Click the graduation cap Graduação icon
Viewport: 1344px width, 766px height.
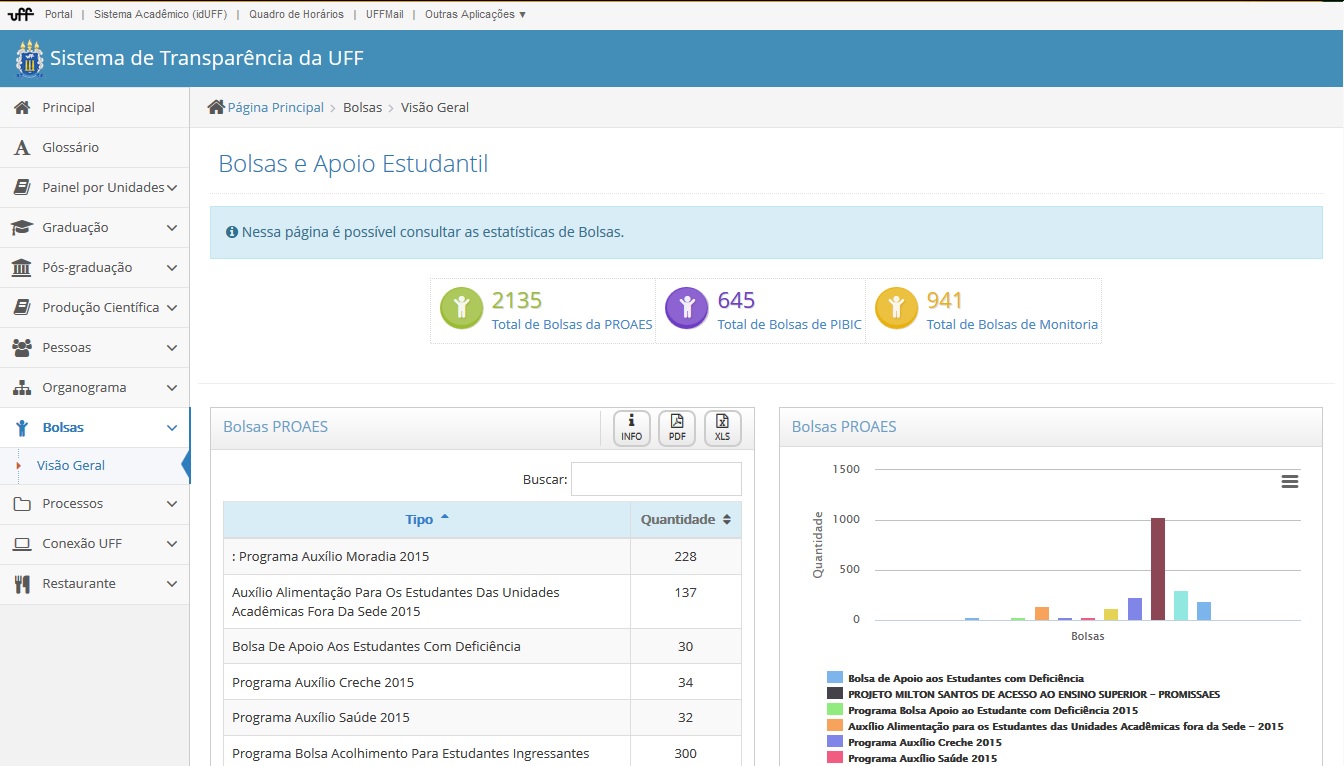tap(22, 228)
